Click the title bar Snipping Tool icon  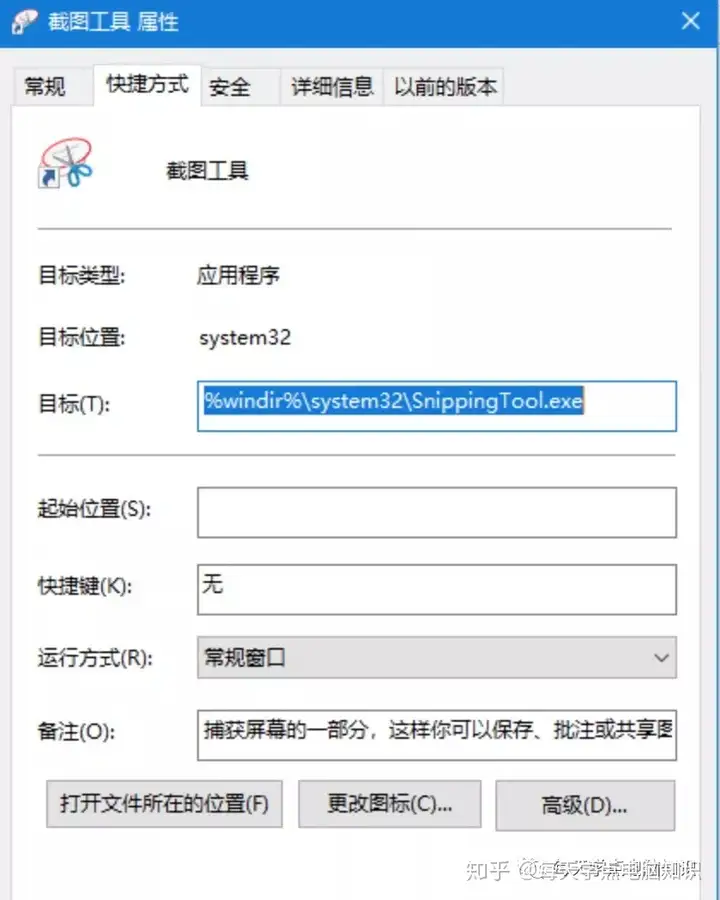[x=25, y=22]
